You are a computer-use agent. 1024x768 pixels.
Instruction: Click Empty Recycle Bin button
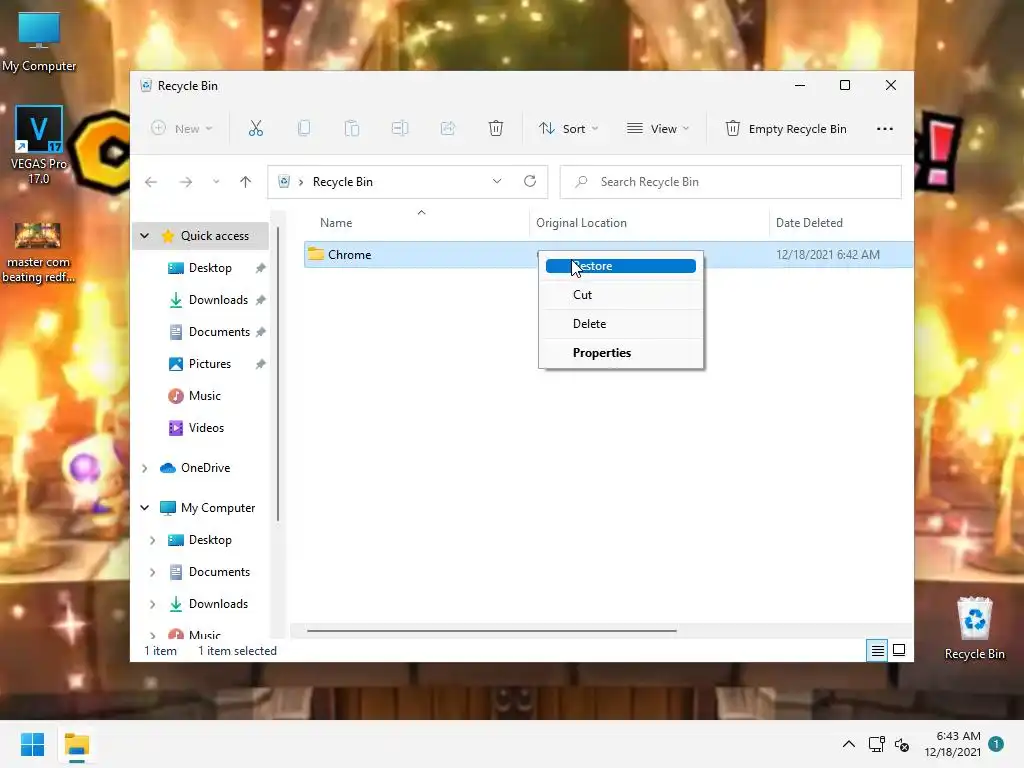(786, 129)
